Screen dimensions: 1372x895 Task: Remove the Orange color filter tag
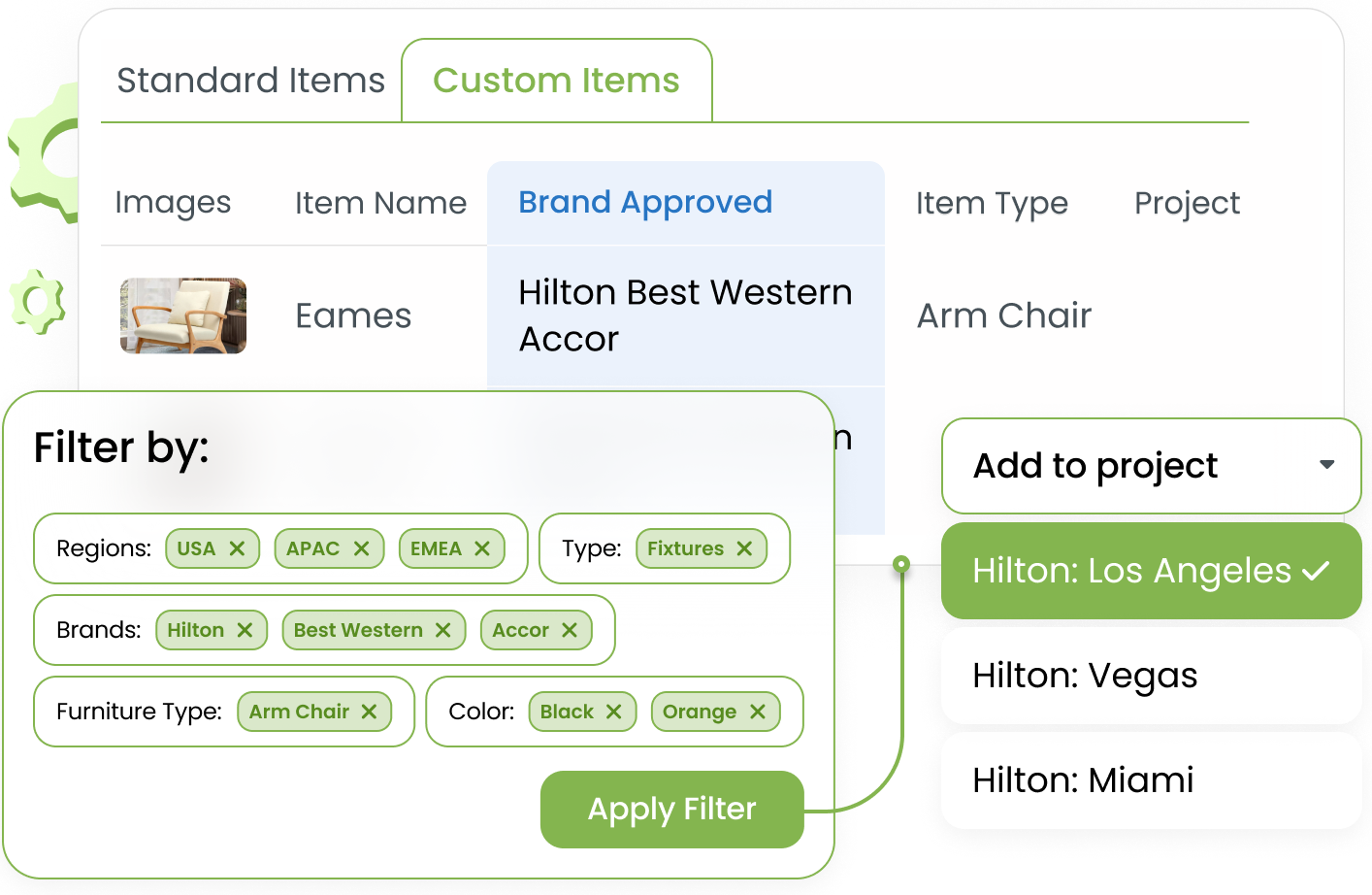(758, 712)
